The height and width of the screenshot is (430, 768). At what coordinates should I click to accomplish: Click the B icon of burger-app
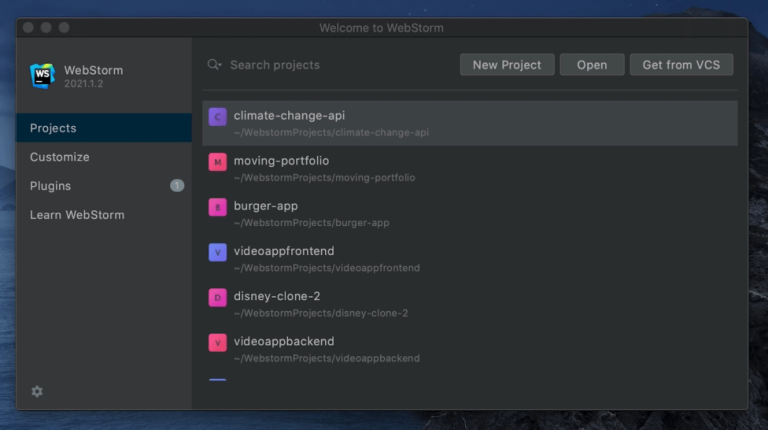[217, 207]
